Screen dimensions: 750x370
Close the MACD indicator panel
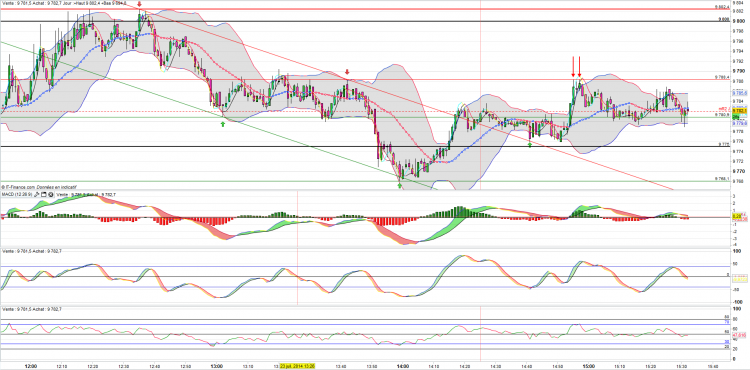click(x=51, y=195)
